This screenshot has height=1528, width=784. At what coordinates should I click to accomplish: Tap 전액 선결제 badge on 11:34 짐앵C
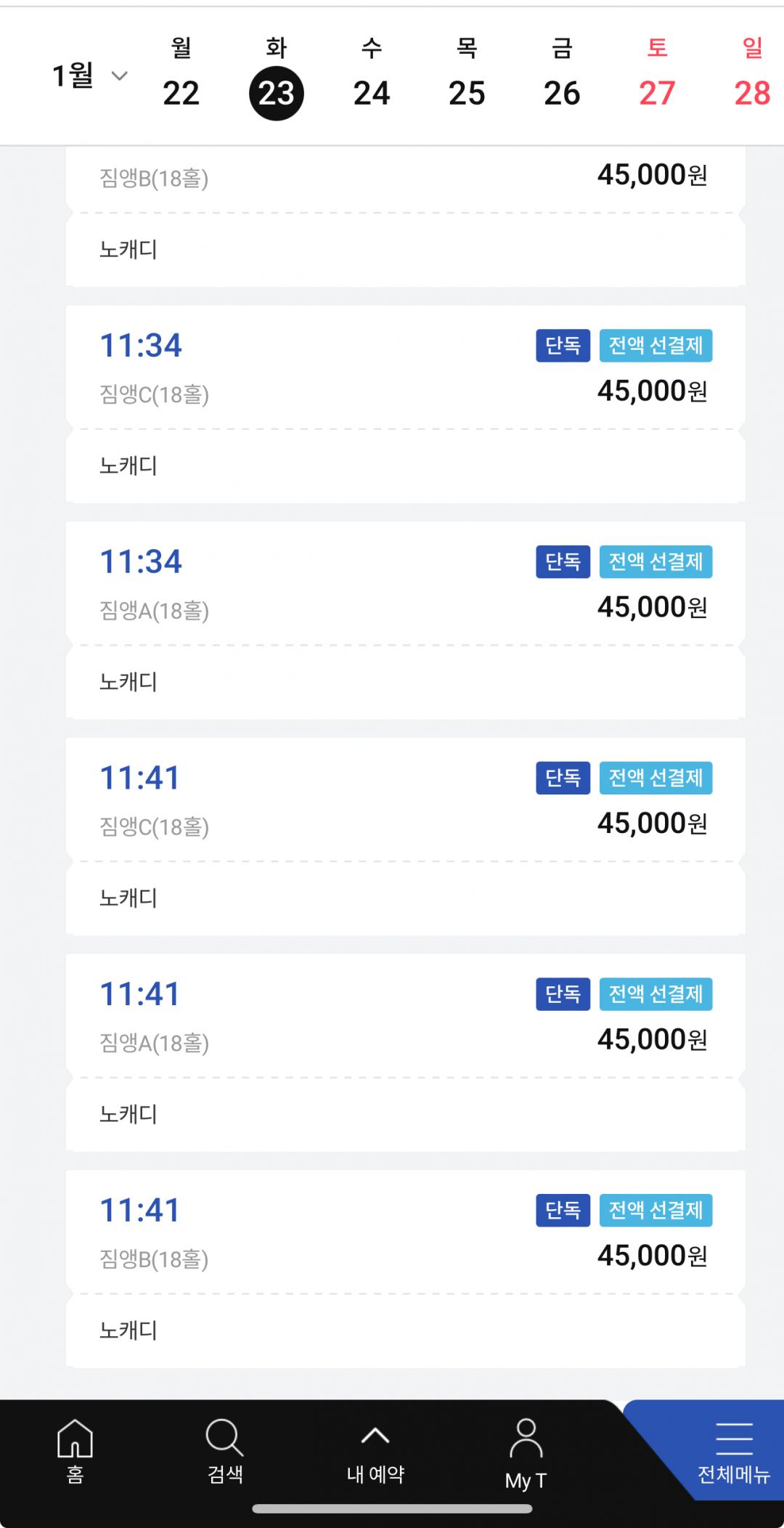(656, 346)
